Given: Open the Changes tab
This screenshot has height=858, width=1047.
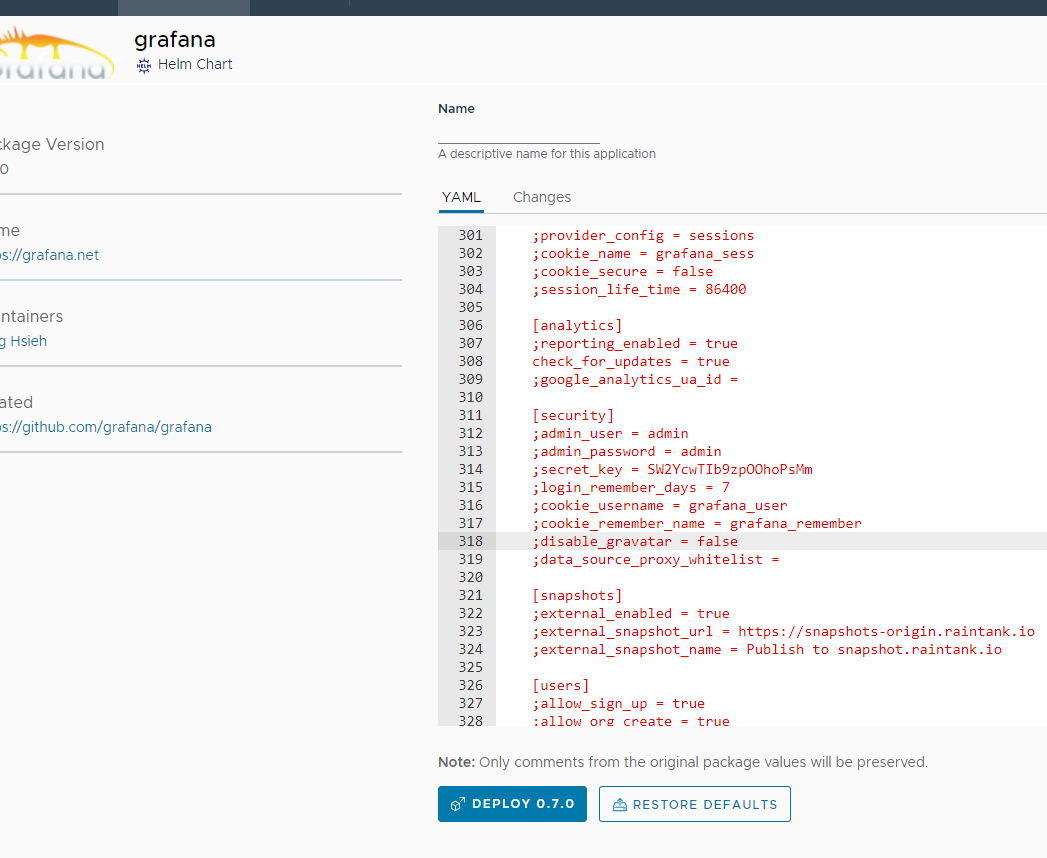Looking at the screenshot, I should click(541, 197).
